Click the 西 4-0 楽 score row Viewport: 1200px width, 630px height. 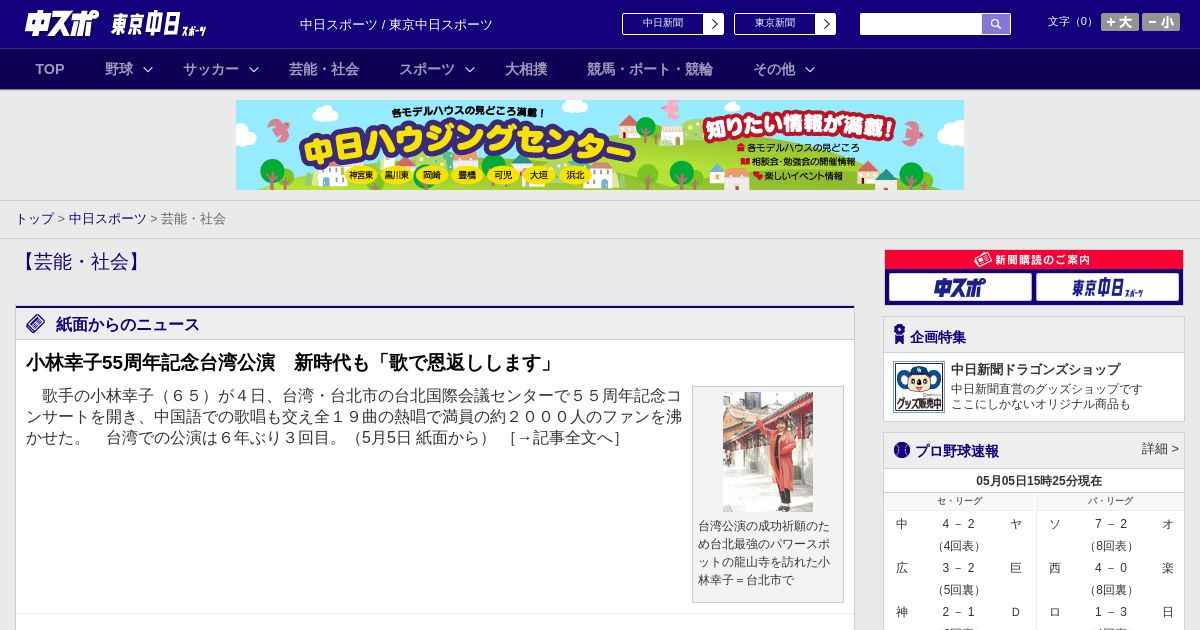click(1111, 568)
